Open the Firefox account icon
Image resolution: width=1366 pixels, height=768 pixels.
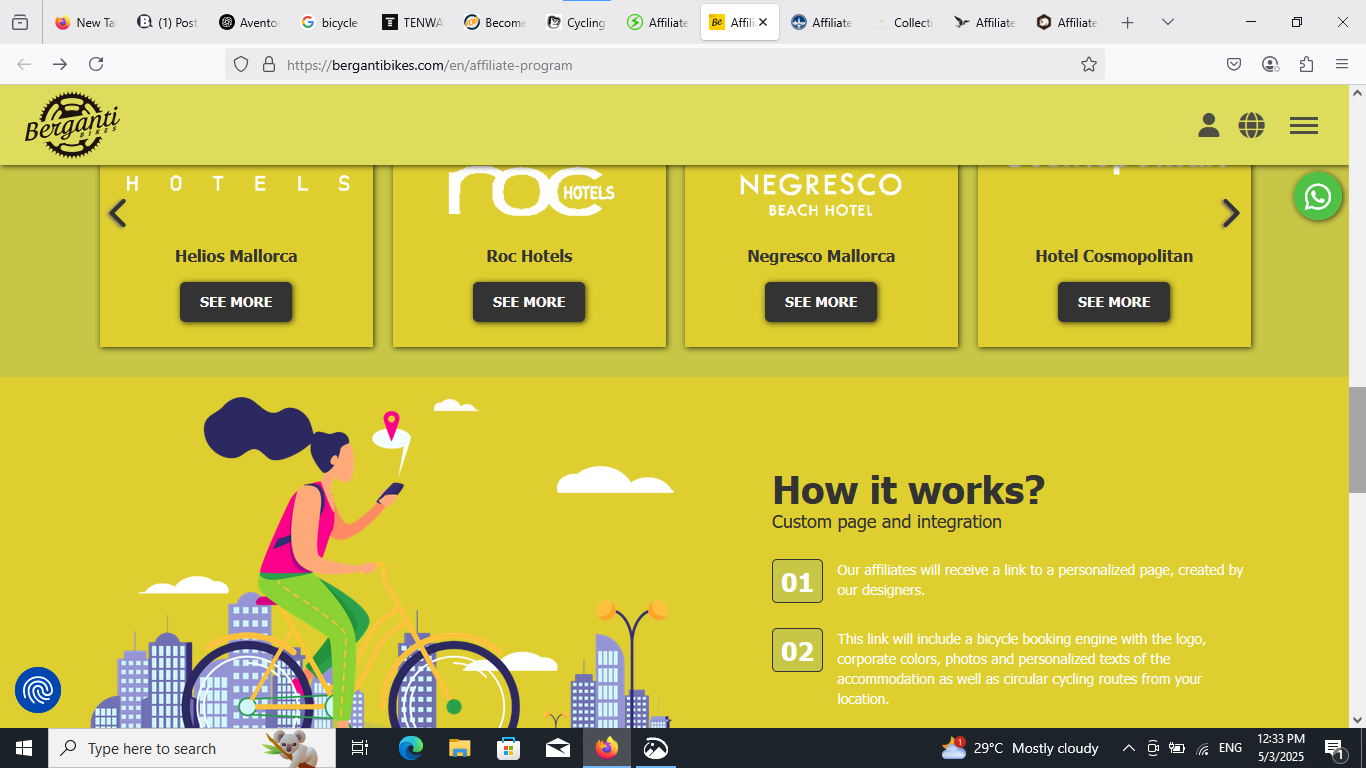click(1270, 64)
